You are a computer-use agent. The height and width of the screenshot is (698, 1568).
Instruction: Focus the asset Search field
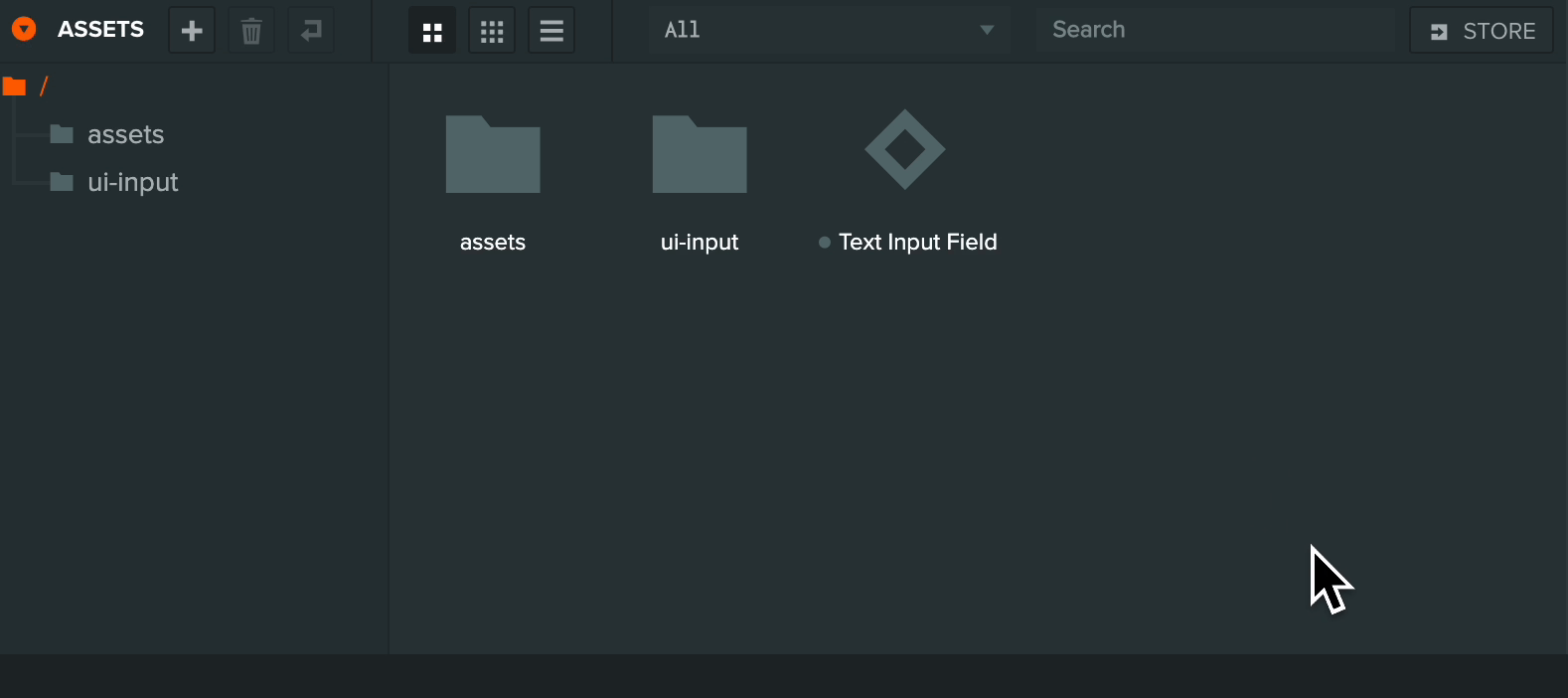(x=1216, y=30)
